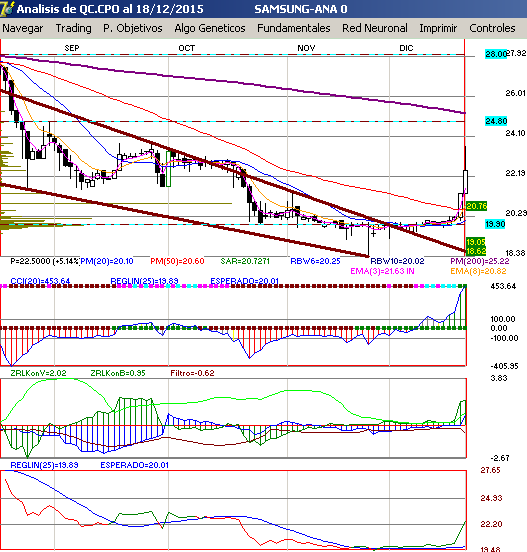Click the EMA(3)=21.63 IN label

(382, 271)
